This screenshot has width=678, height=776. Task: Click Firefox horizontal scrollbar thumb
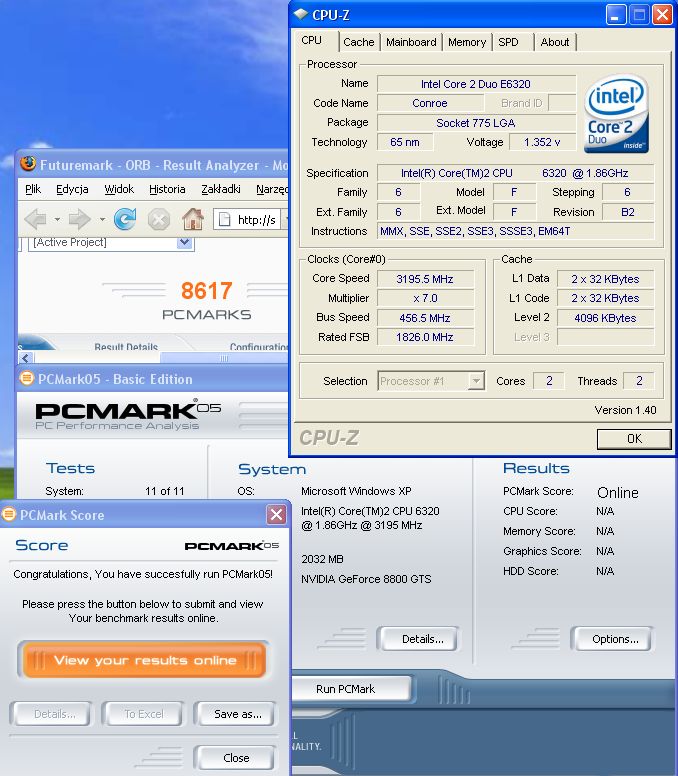(x=224, y=357)
